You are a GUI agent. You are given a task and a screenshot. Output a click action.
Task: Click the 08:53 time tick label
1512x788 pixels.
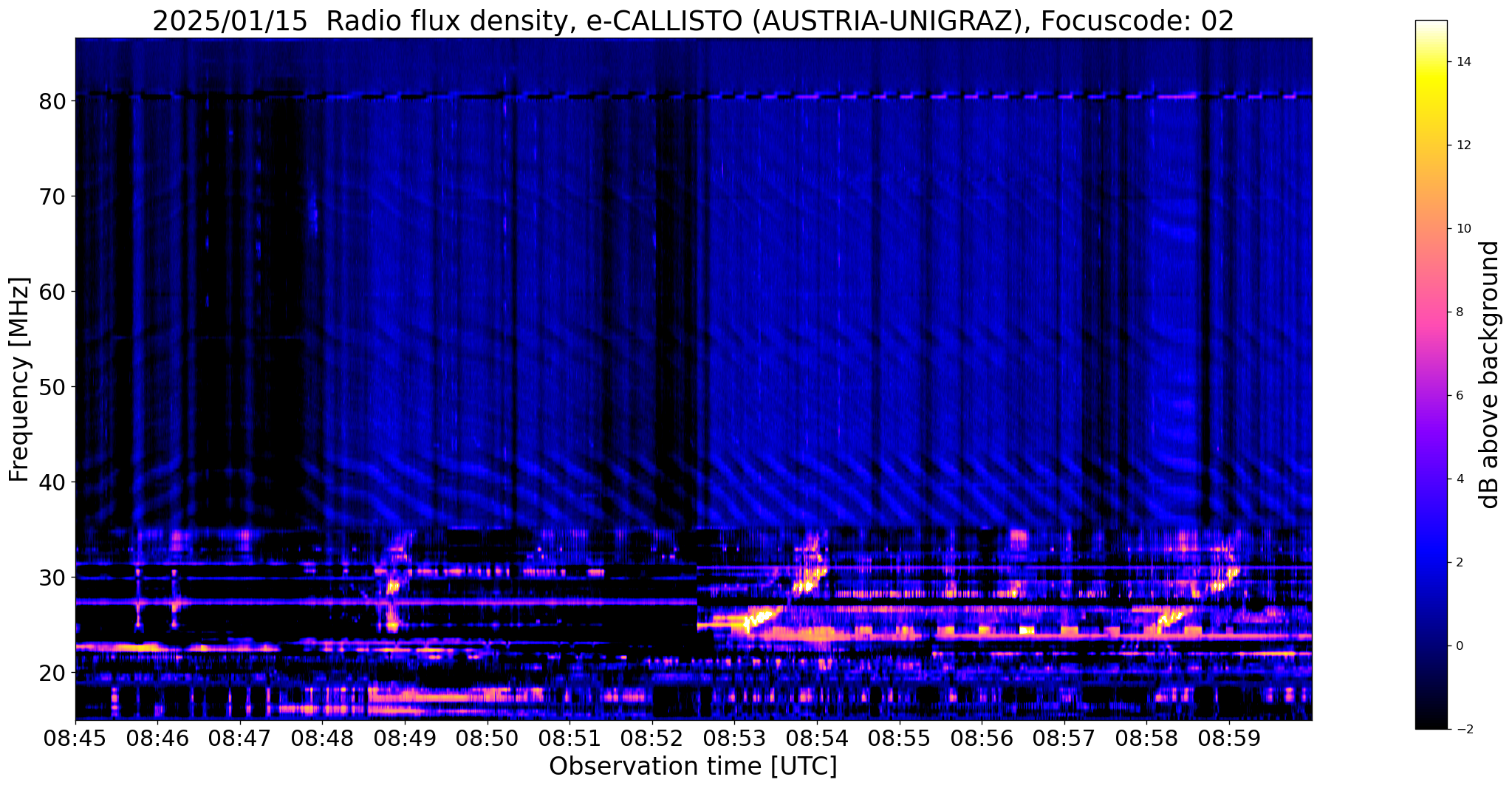click(x=734, y=738)
